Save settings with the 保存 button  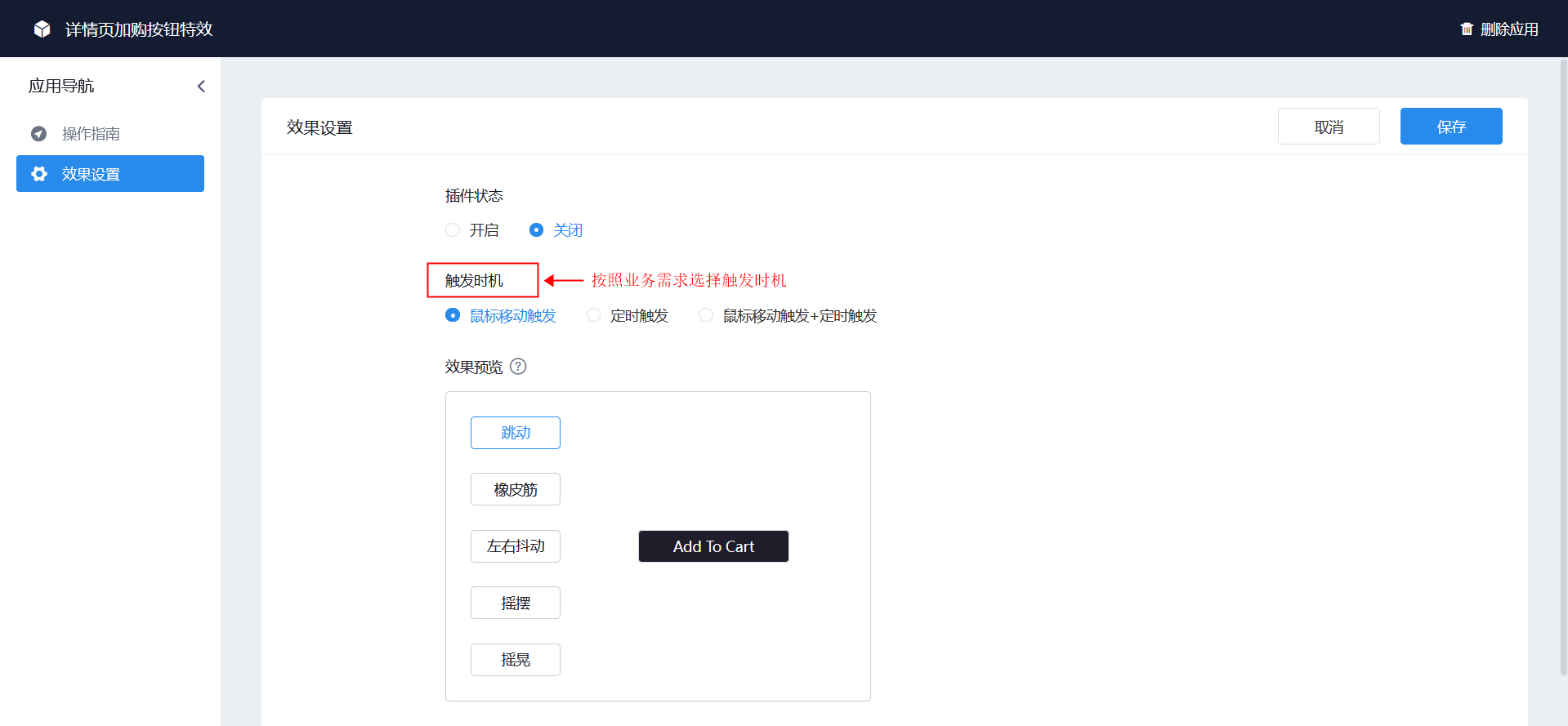click(1451, 127)
